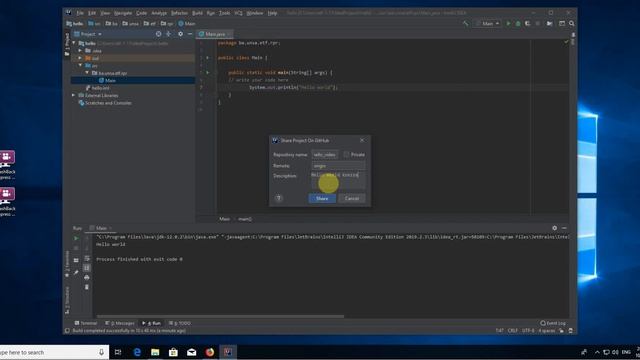640x360 pixels.
Task: Open the Terminal tool window tab
Action: [x=86, y=323]
